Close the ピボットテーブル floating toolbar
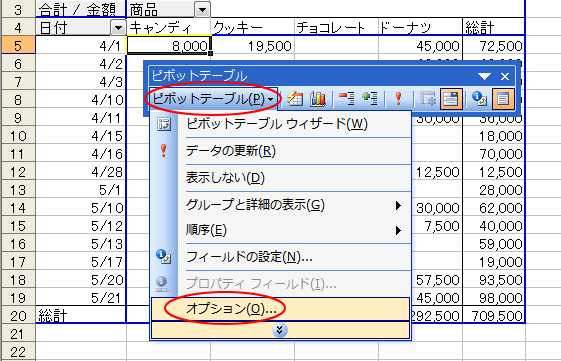Image resolution: width=561 pixels, height=361 pixels. (x=505, y=76)
